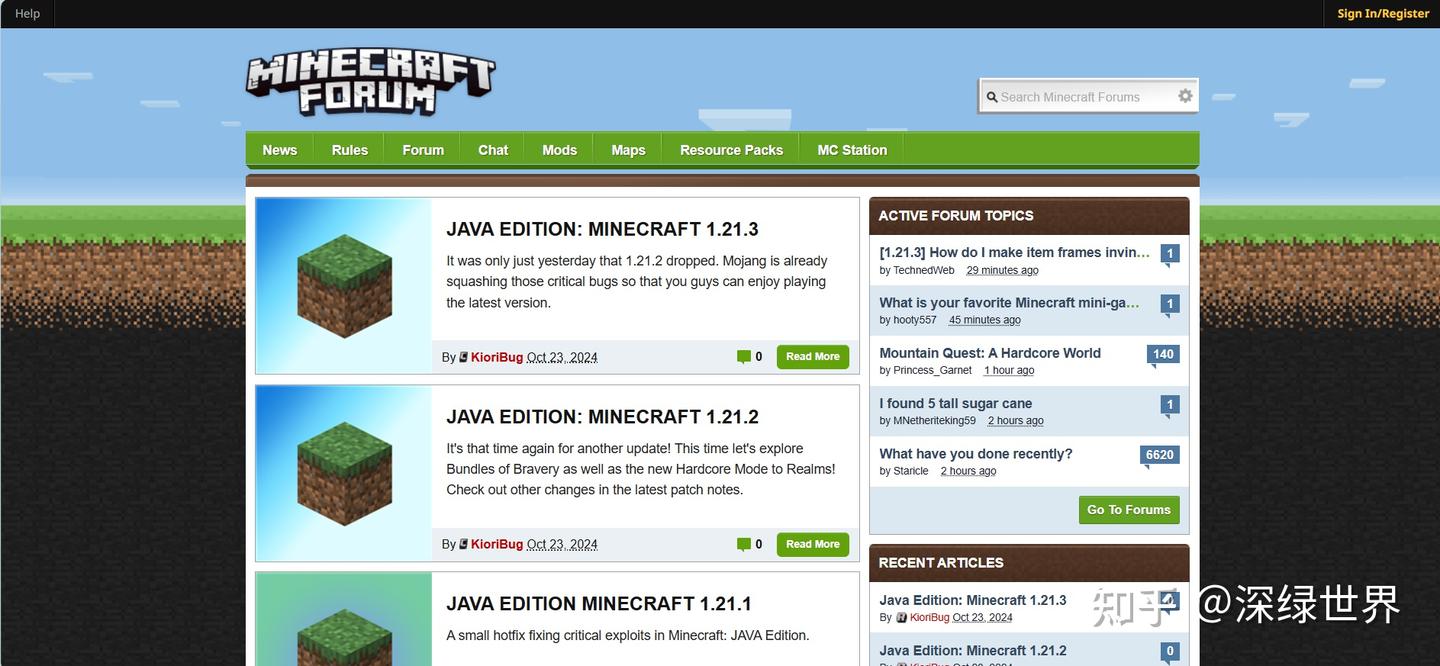
Task: Click the search magnifier icon
Action: pyautogui.click(x=991, y=96)
